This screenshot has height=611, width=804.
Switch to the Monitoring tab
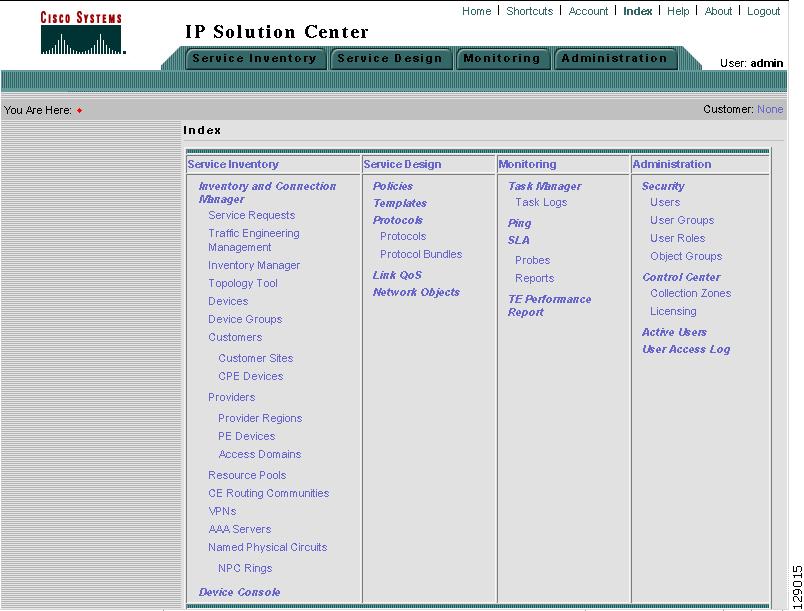(x=502, y=58)
